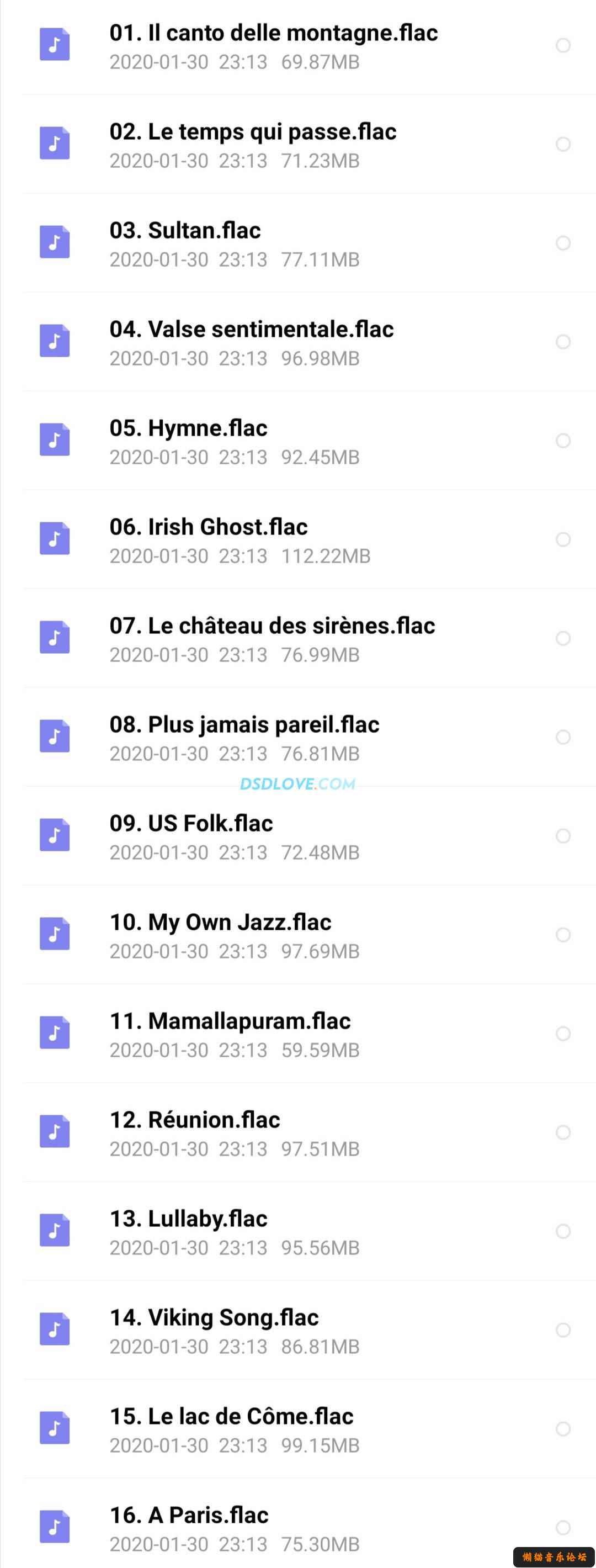Tick the selection circle for My Own Jazz

click(563, 934)
